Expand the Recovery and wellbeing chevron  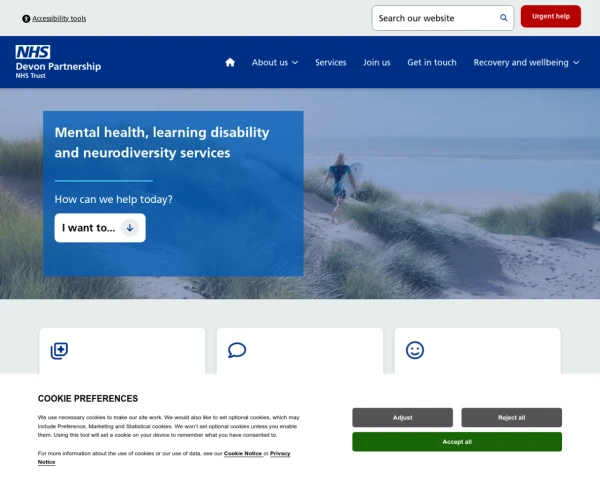pos(576,63)
